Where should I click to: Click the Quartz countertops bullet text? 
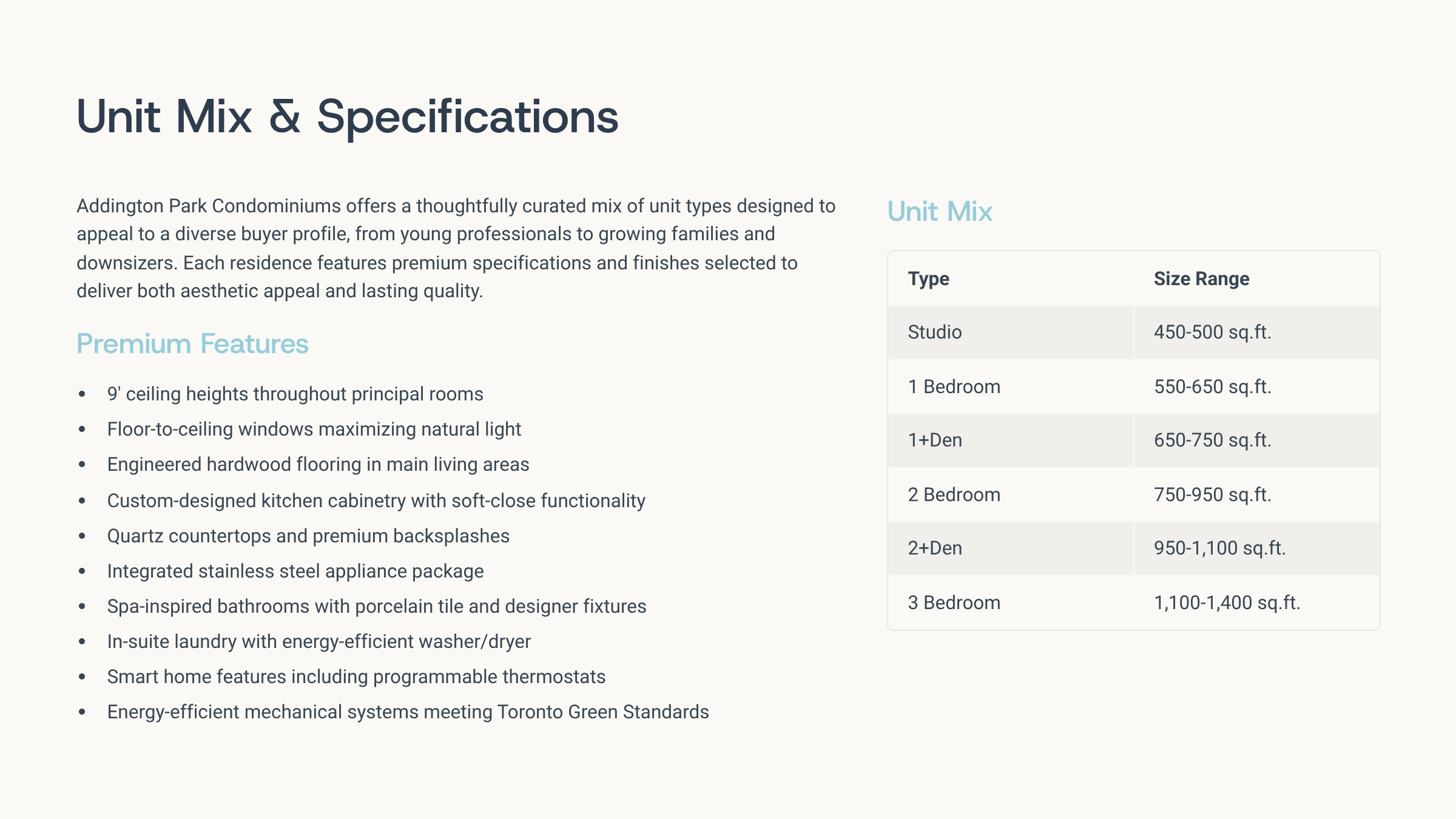(x=308, y=536)
